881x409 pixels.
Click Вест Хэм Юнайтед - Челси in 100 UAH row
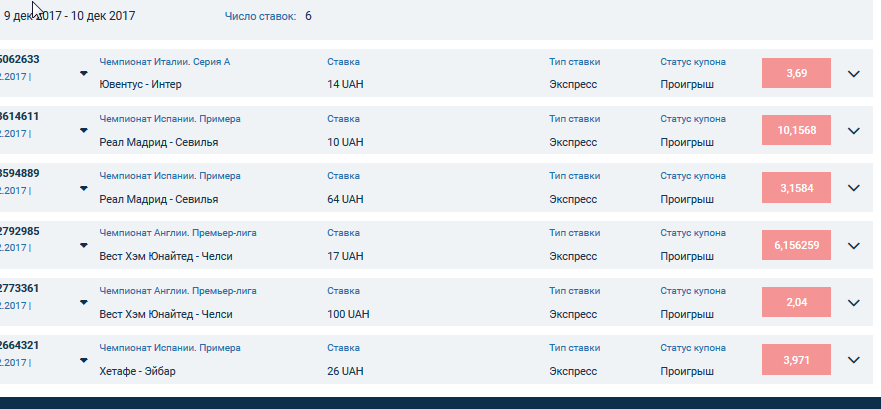[166, 314]
